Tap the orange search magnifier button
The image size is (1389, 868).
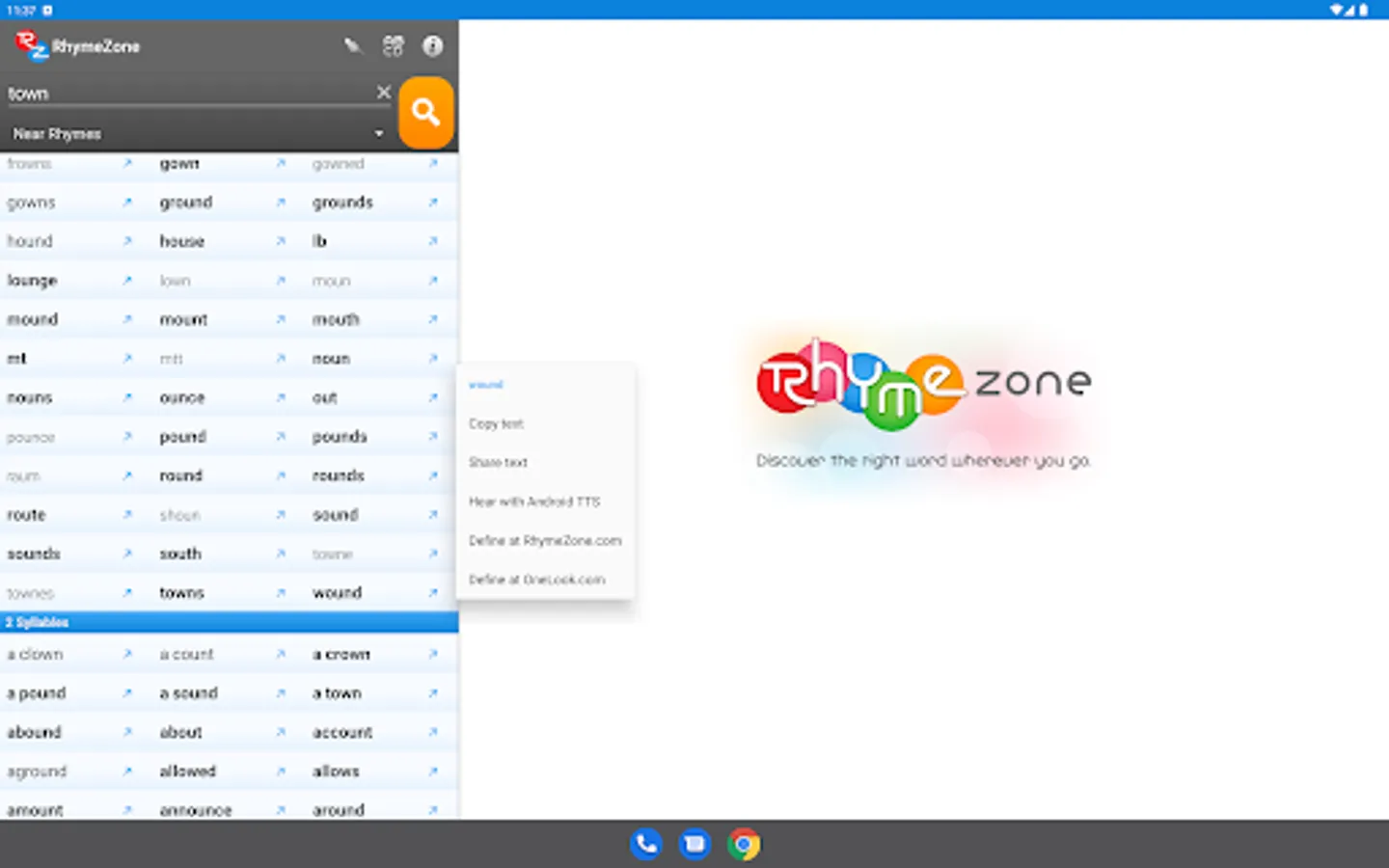(x=425, y=112)
